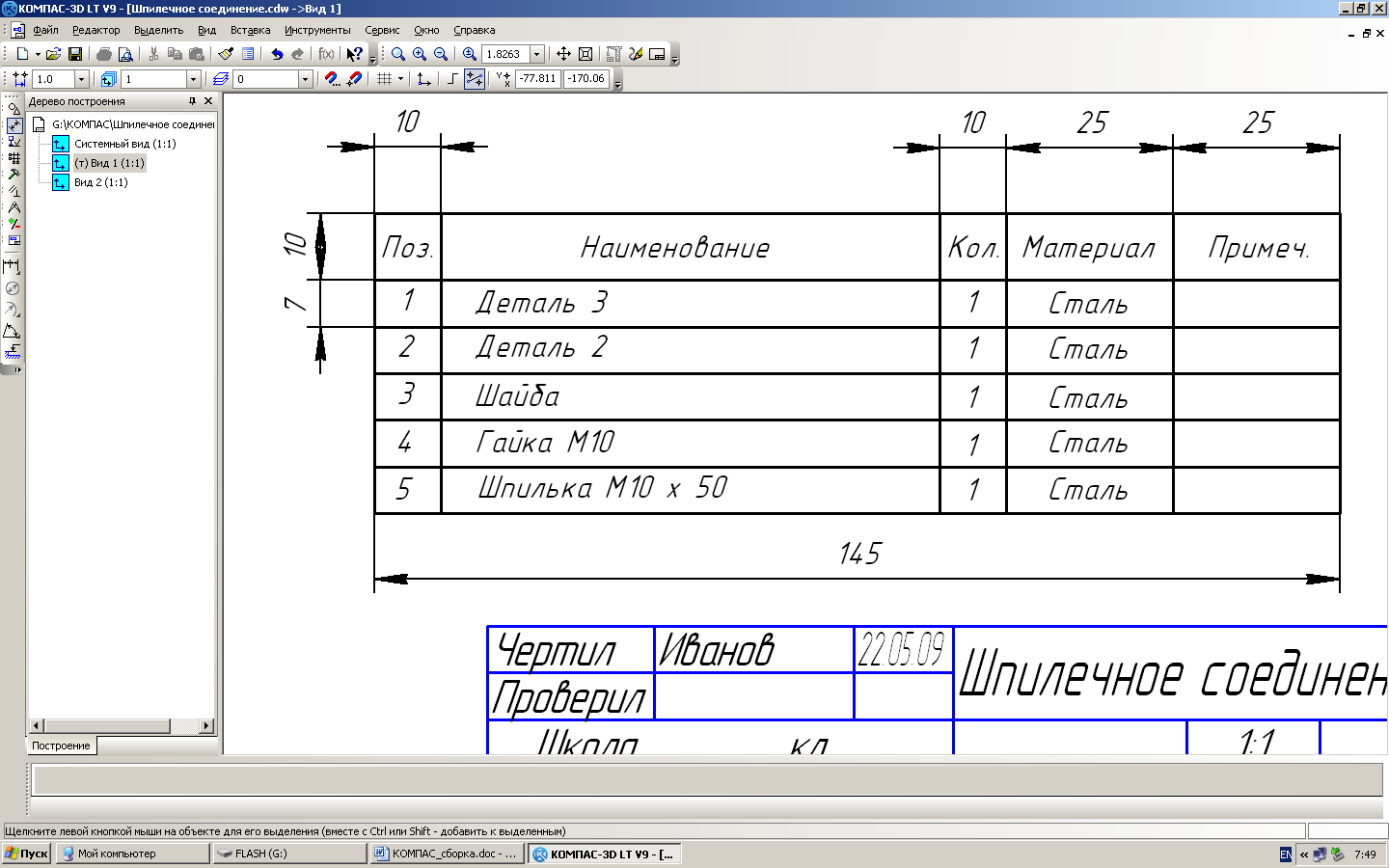Select the Angular dimension tool icon

point(12,331)
